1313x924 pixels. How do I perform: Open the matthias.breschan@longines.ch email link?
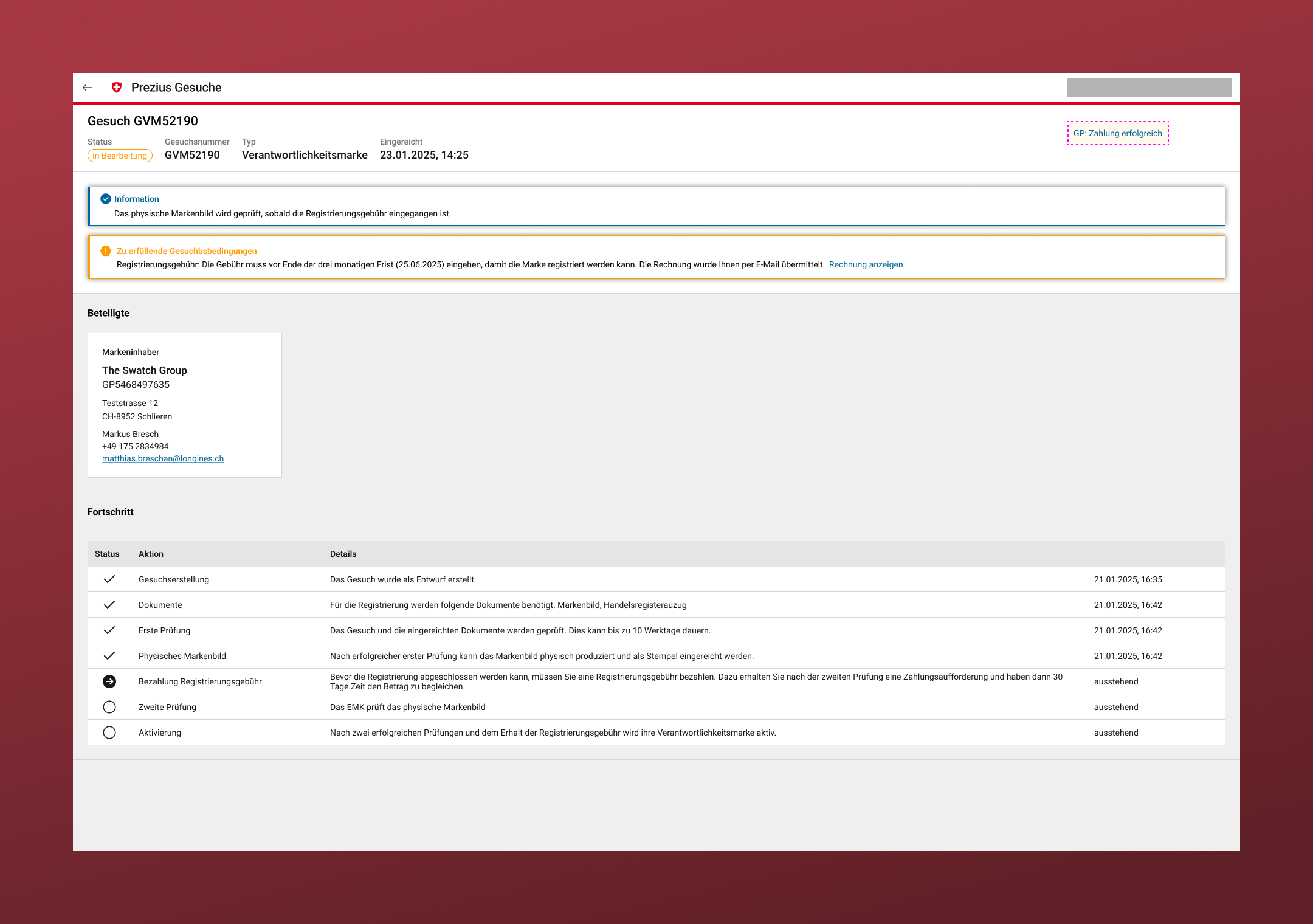(163, 458)
